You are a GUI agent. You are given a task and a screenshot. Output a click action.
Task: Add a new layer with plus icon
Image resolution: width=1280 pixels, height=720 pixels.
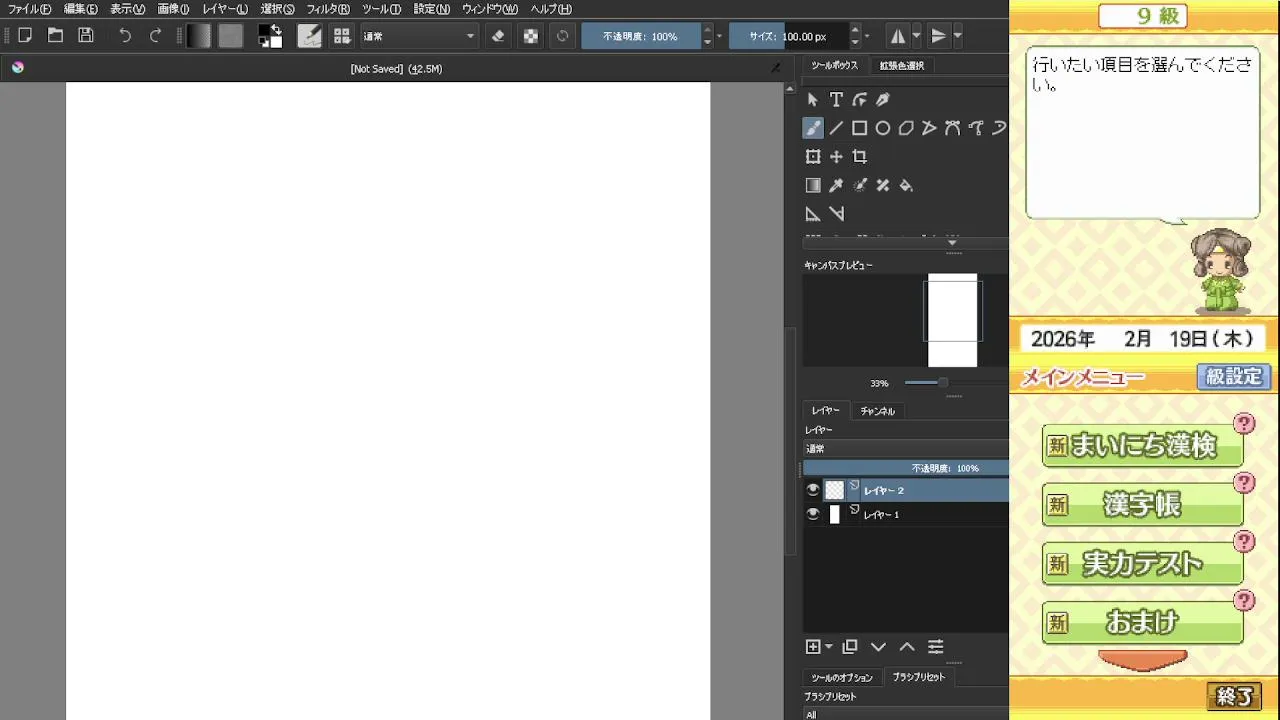[812, 647]
